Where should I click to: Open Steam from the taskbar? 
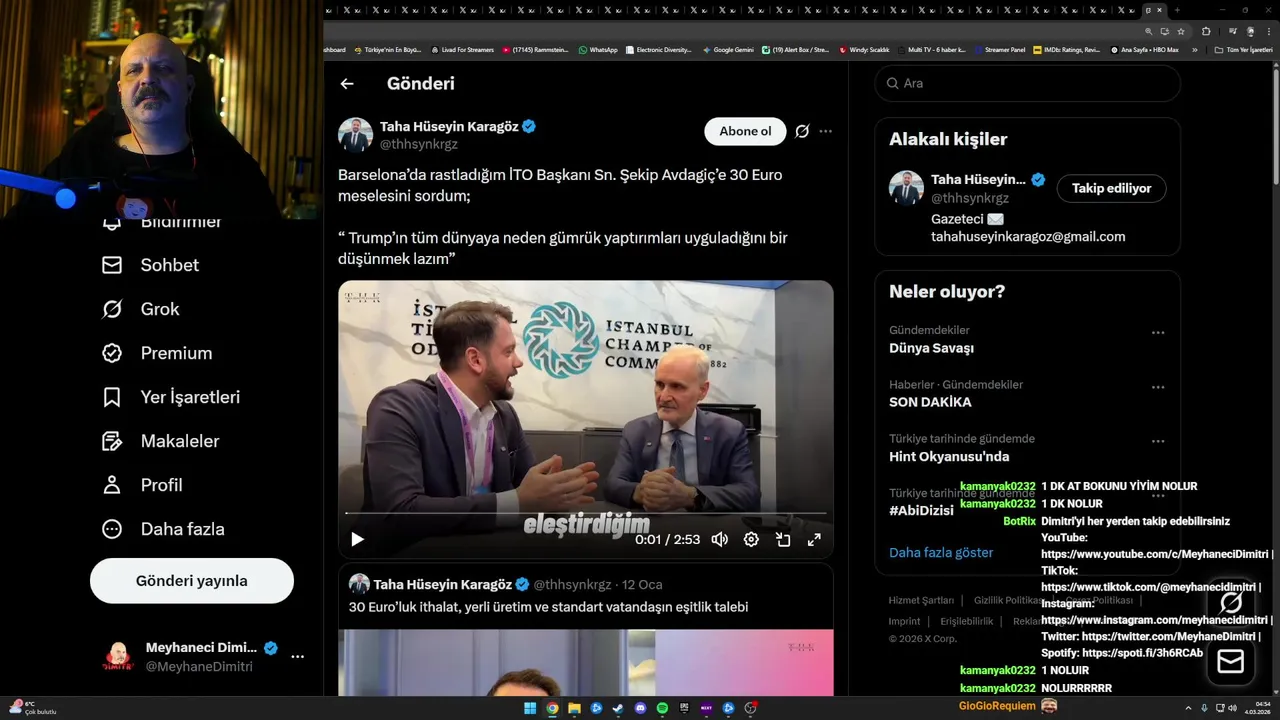point(618,708)
